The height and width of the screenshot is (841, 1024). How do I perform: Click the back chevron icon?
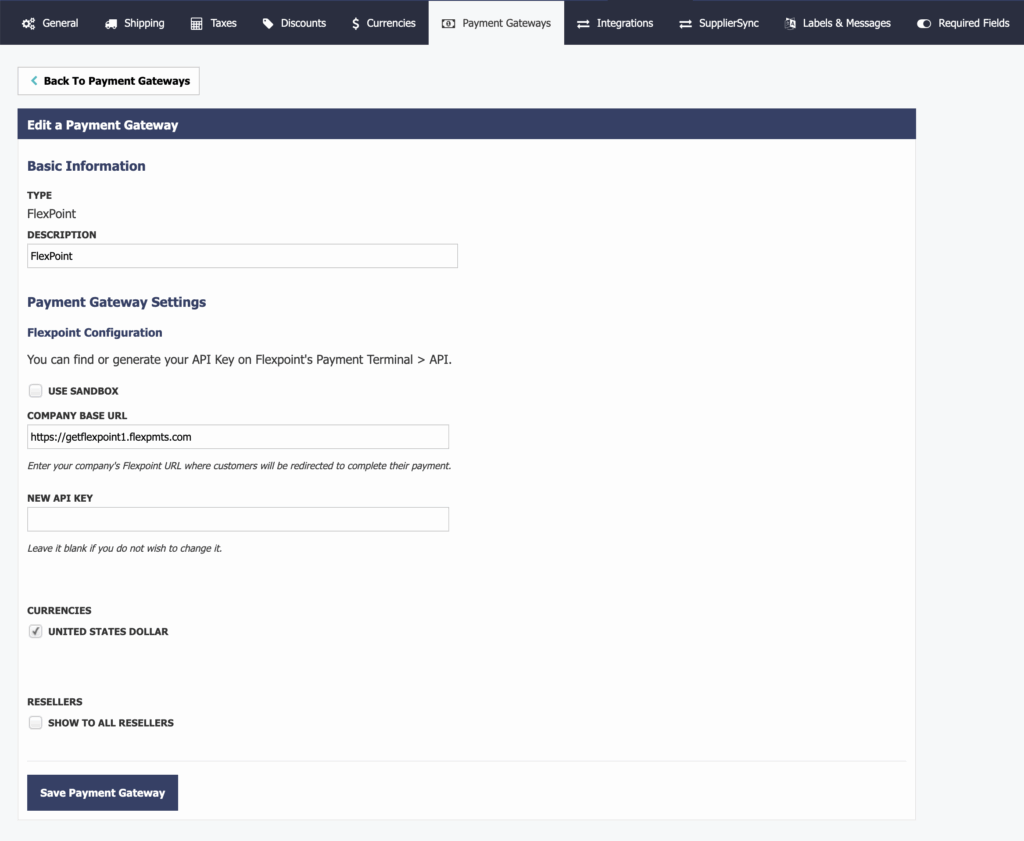[34, 80]
